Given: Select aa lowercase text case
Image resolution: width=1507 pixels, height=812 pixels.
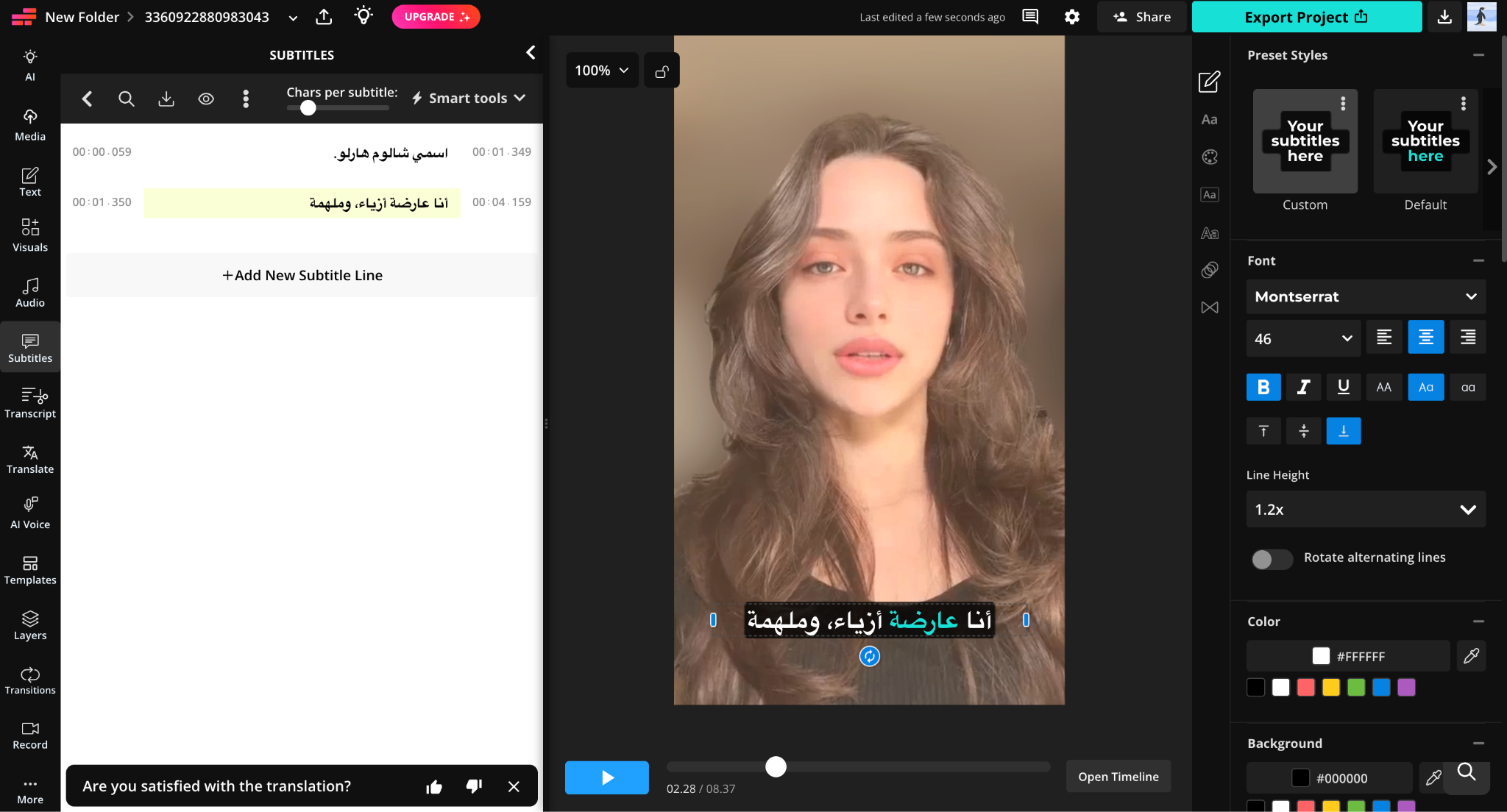Looking at the screenshot, I should [1468, 387].
